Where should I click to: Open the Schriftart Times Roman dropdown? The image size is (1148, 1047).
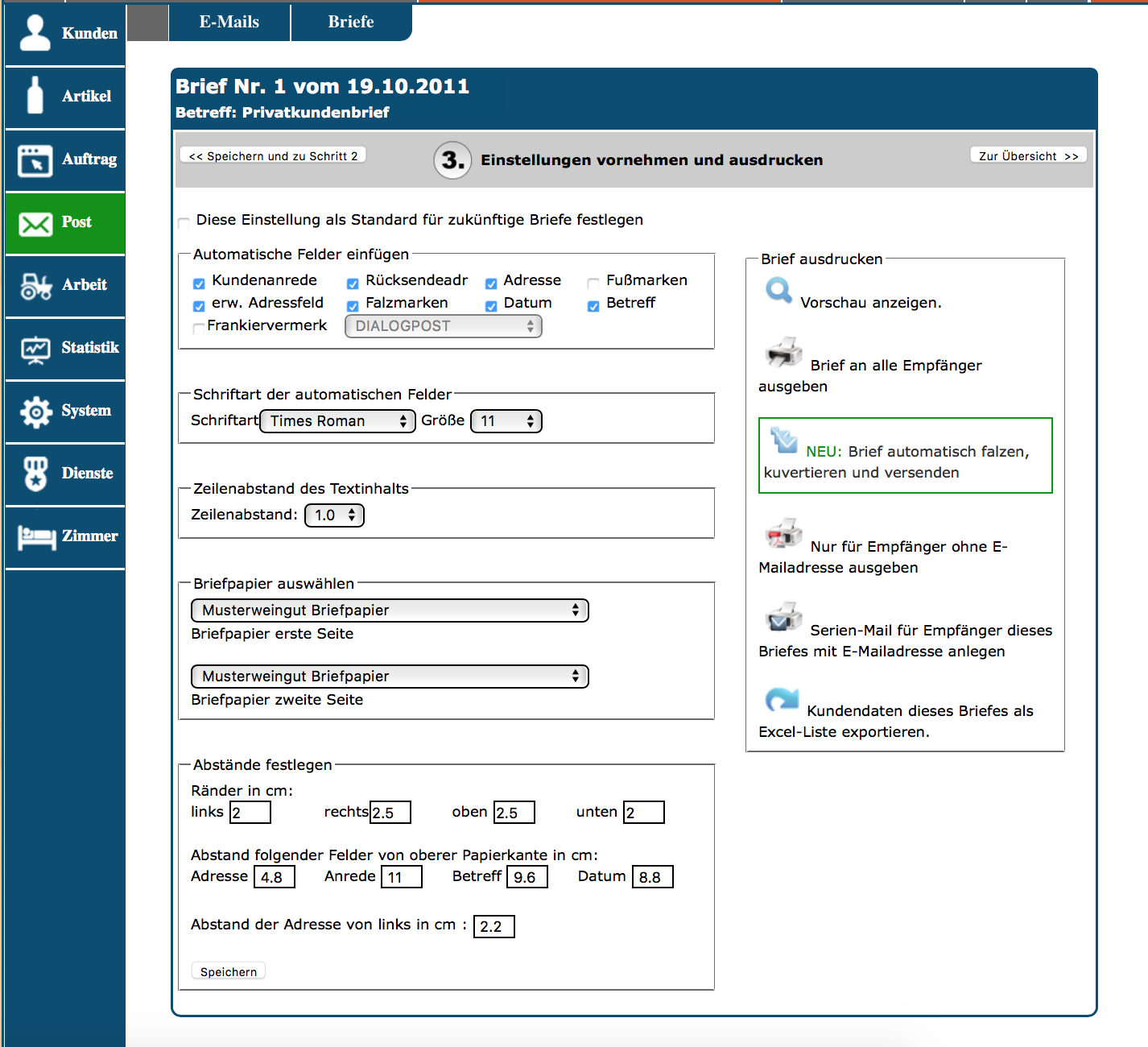point(337,421)
